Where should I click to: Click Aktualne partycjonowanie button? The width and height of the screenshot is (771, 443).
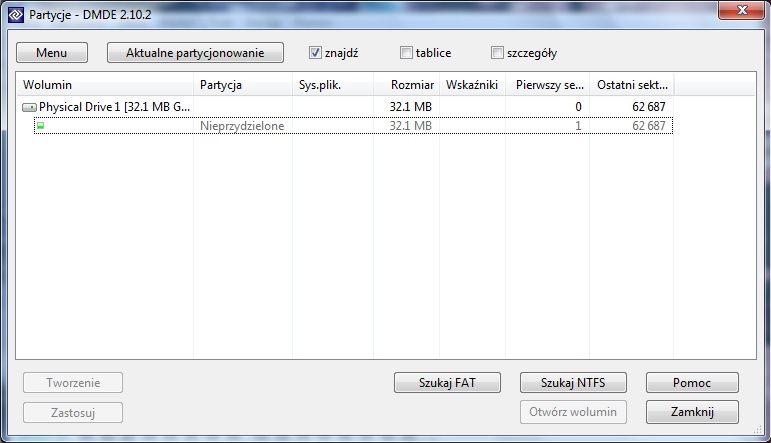(195, 53)
